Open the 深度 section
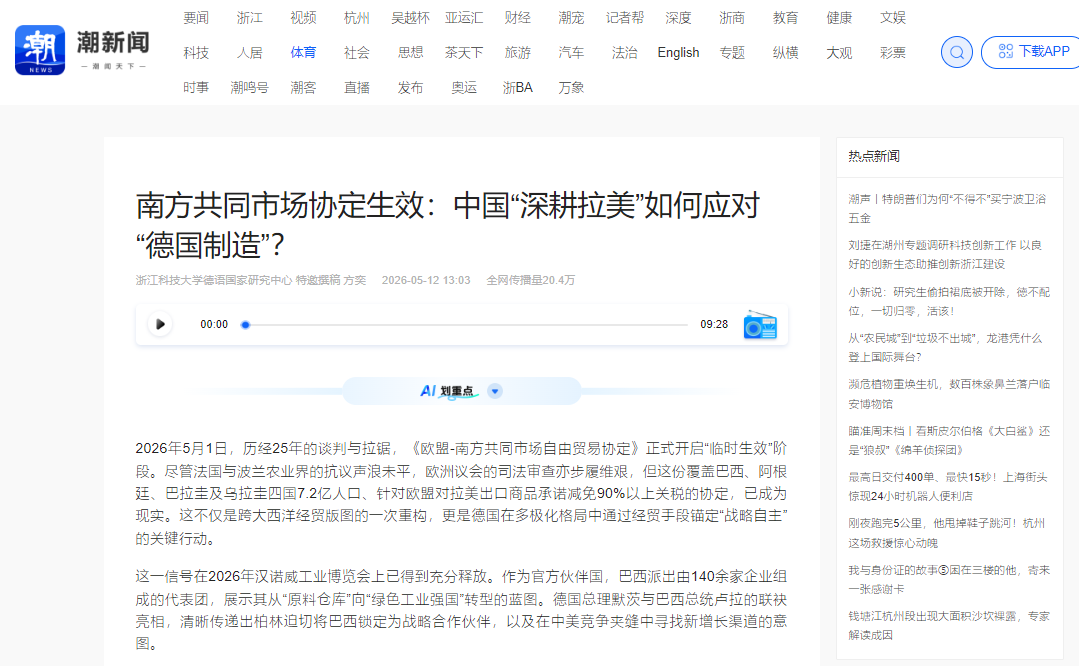The width and height of the screenshot is (1079, 666). pyautogui.click(x=678, y=18)
